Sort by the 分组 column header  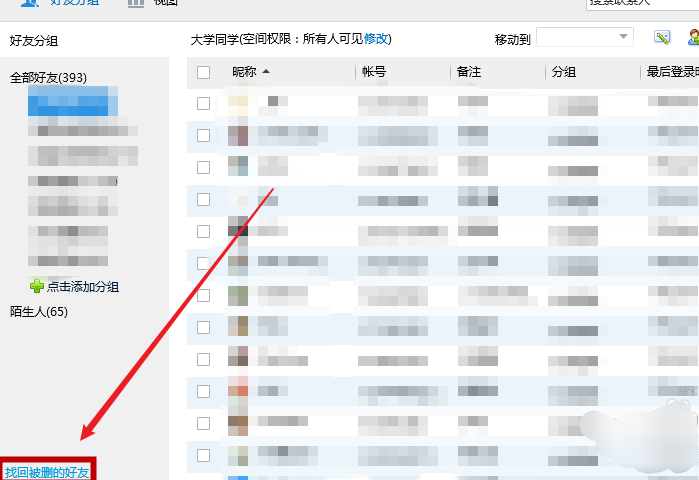point(563,71)
